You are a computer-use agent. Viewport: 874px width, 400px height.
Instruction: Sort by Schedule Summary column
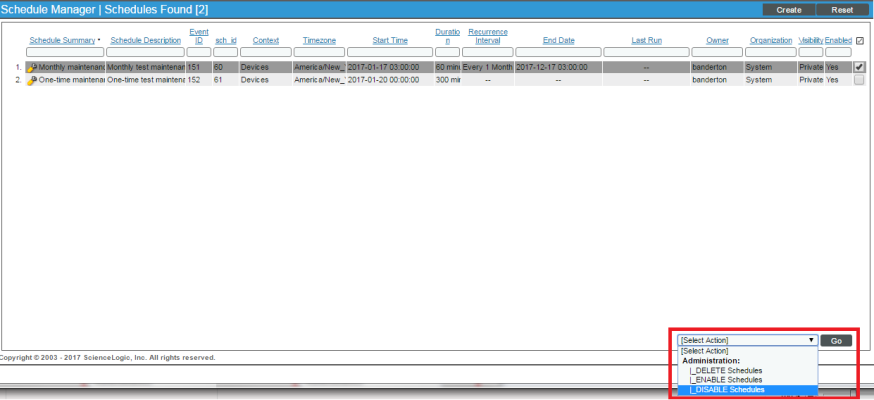click(62, 41)
